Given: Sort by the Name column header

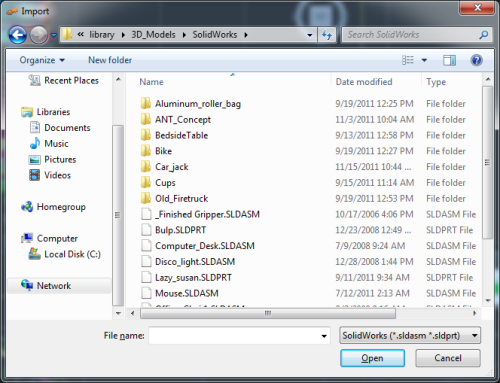Looking at the screenshot, I should click(x=151, y=82).
